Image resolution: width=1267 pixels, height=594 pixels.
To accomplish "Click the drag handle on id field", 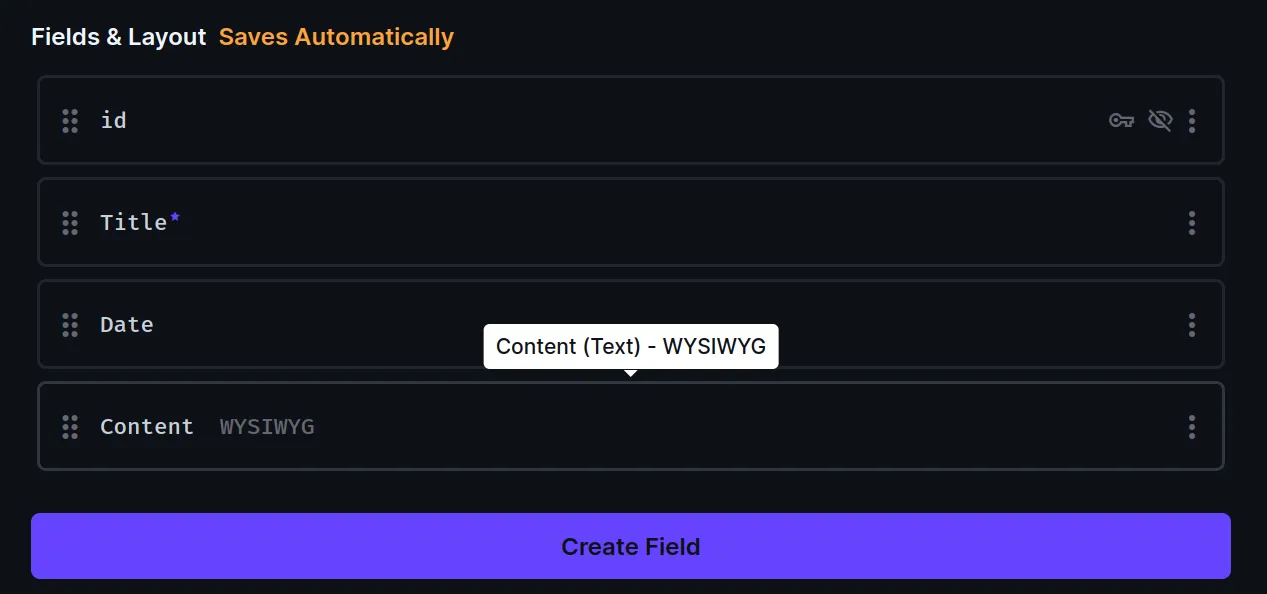I will [x=70, y=121].
